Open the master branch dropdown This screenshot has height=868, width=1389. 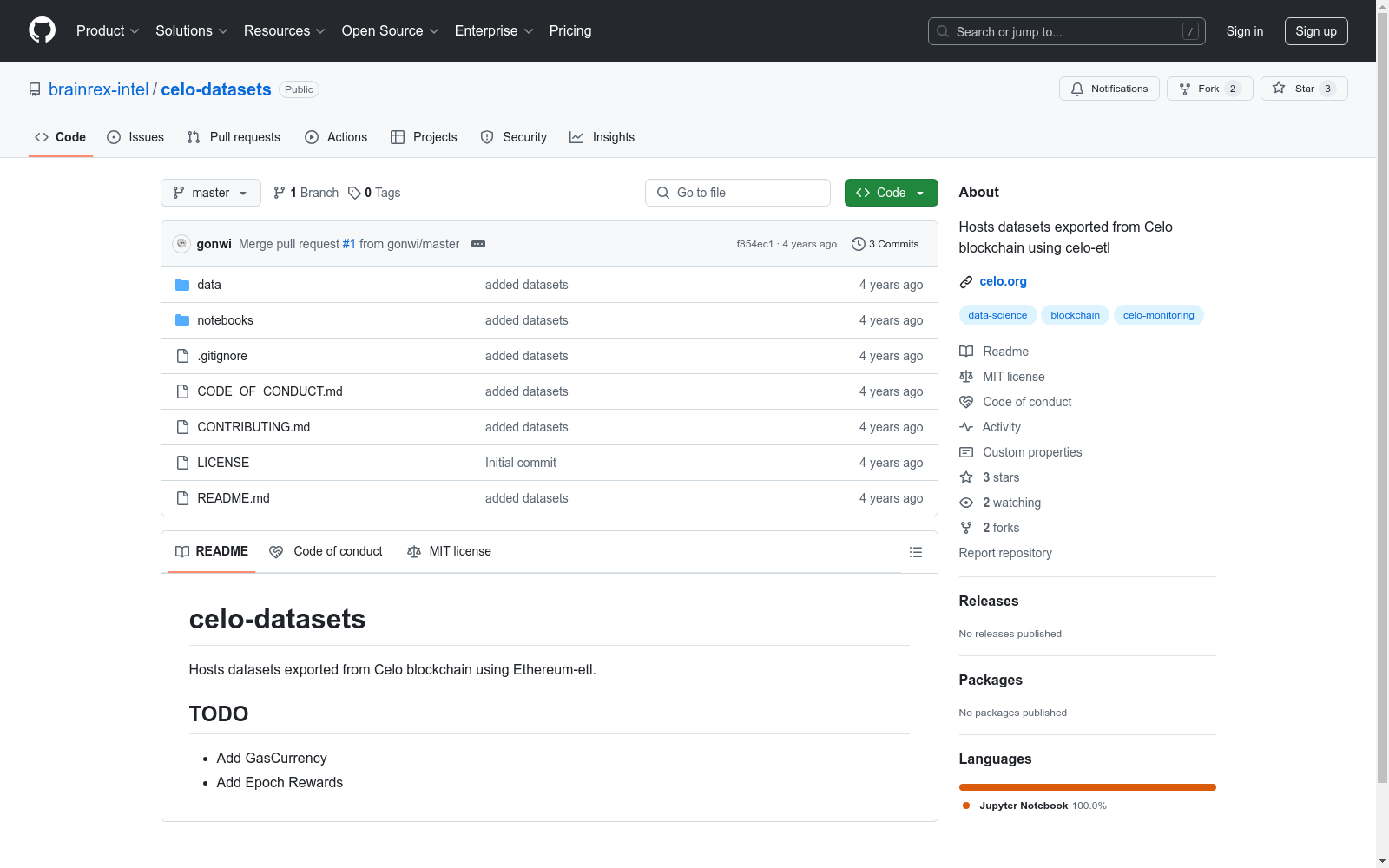[x=211, y=193]
